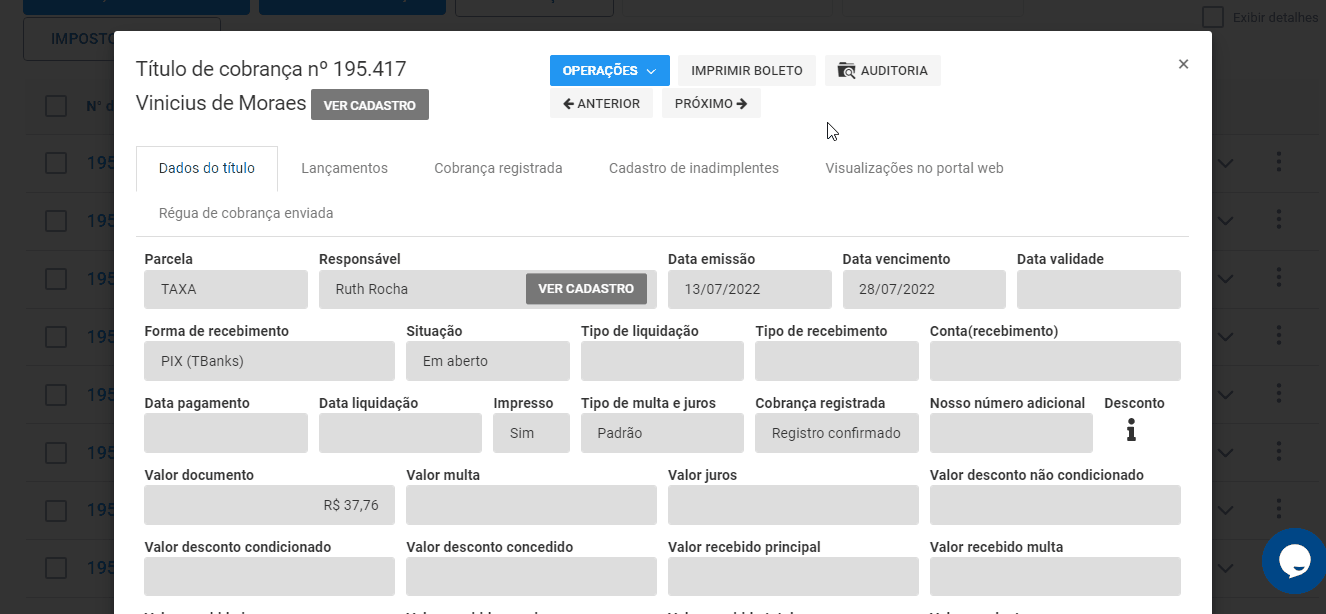
Task: Go to Próximo title with the right arrow
Action: click(711, 104)
